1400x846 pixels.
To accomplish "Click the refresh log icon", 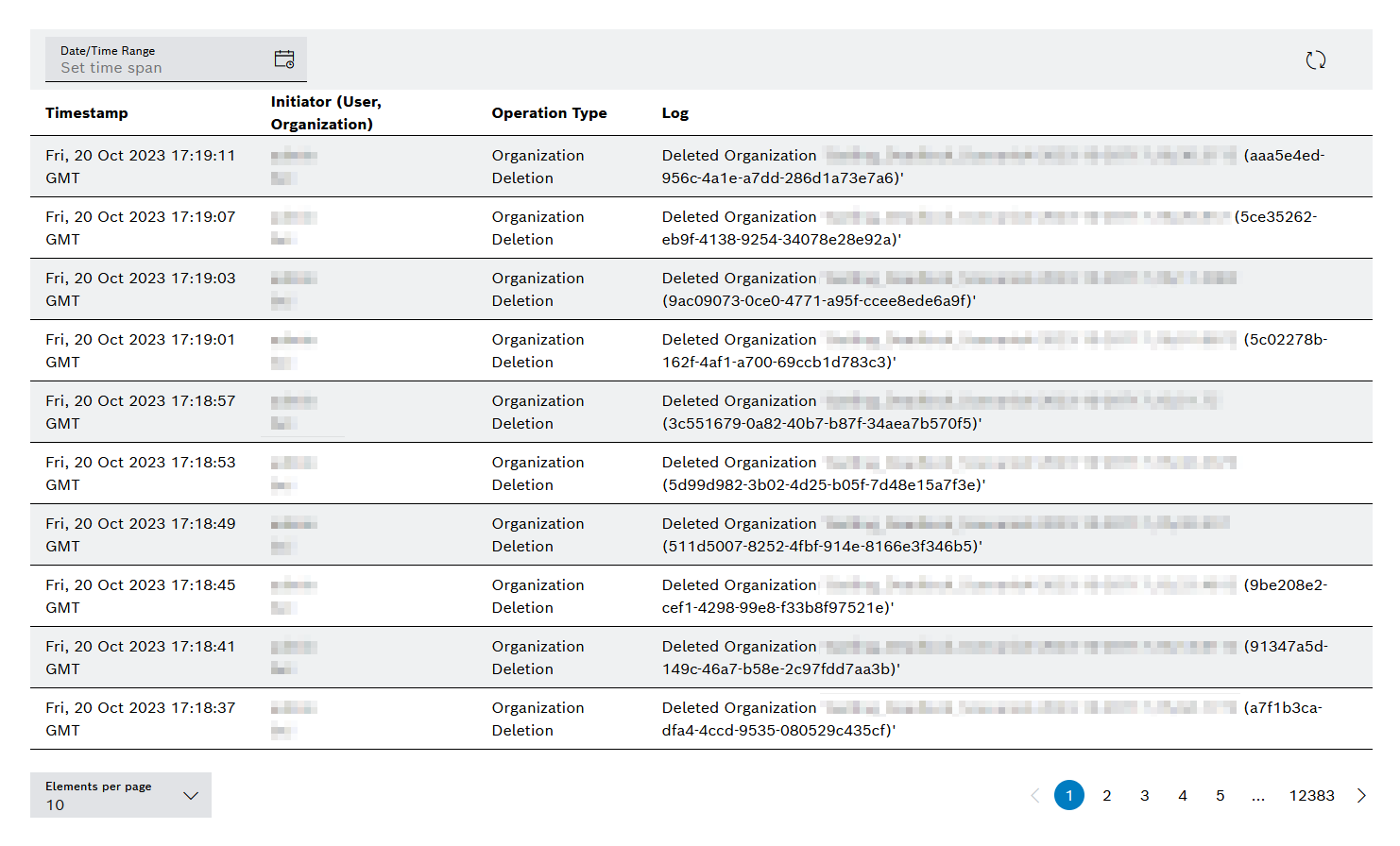I will pos(1315,60).
